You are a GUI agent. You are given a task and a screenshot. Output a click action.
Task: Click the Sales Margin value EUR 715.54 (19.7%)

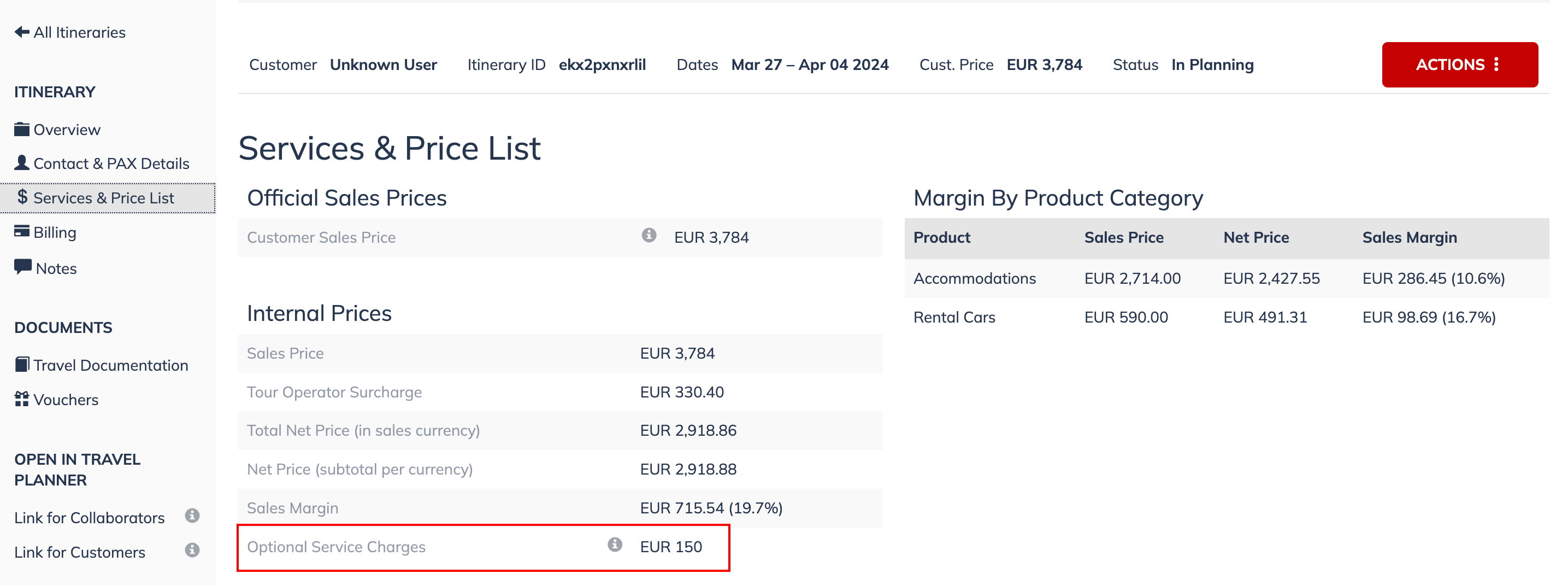[x=711, y=508]
